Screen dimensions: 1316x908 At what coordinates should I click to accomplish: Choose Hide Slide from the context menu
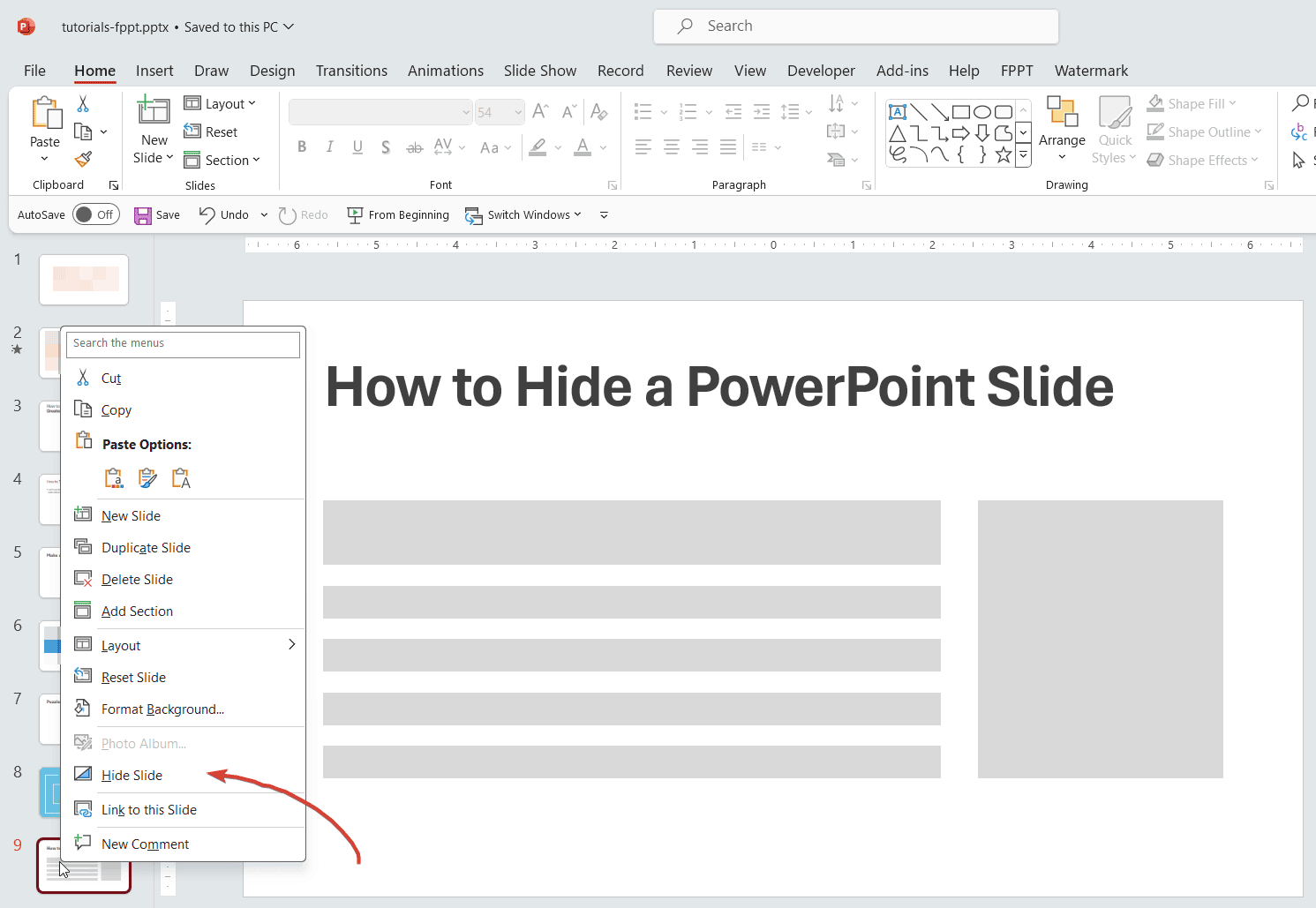132,775
